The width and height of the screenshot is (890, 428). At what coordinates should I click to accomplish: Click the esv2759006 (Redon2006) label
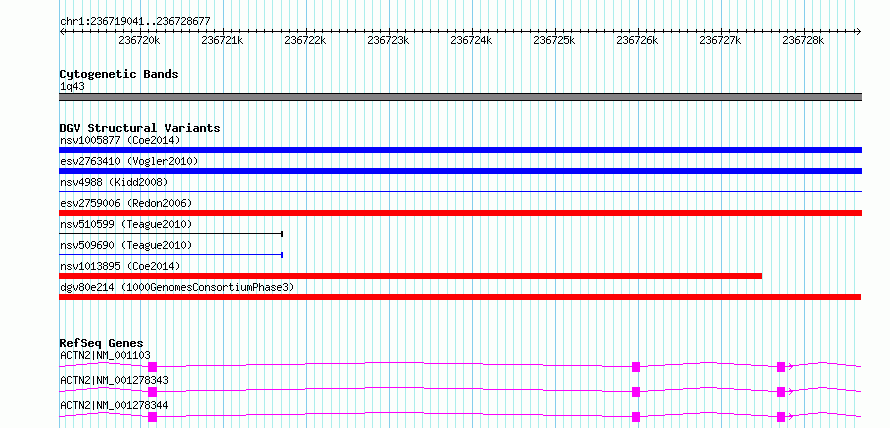point(126,203)
